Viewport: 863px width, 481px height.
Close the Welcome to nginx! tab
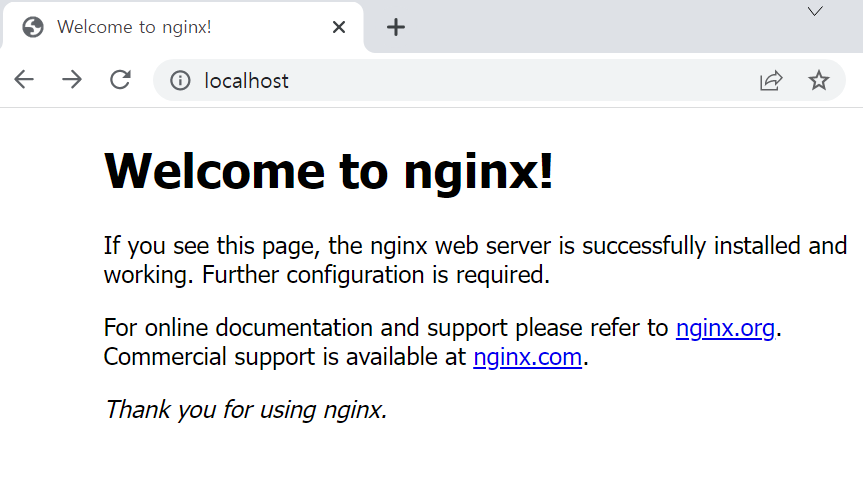pos(339,27)
